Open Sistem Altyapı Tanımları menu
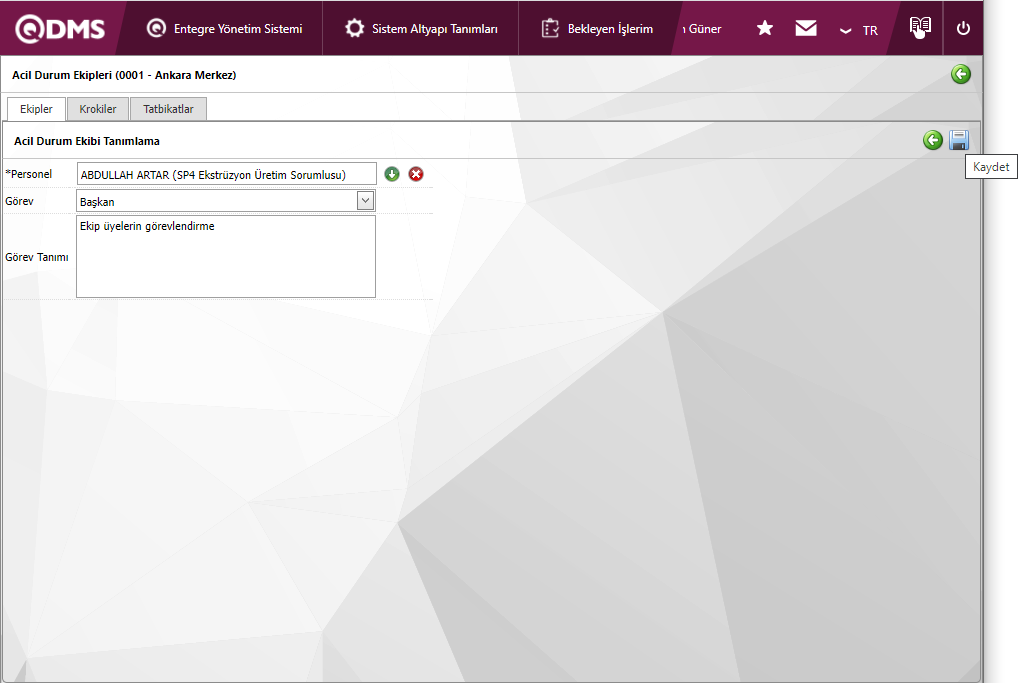1021x683 pixels. click(x=421, y=29)
